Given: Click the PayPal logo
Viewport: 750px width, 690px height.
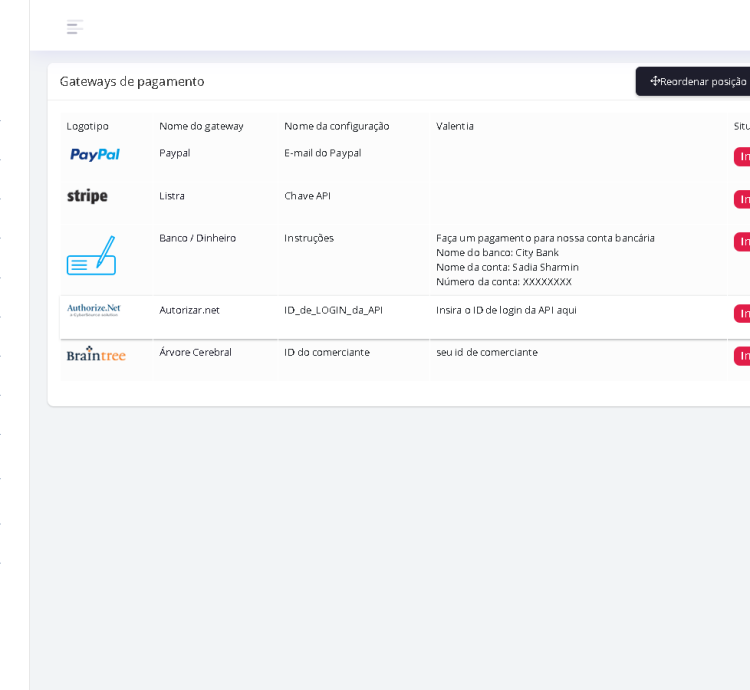Looking at the screenshot, I should [95, 155].
